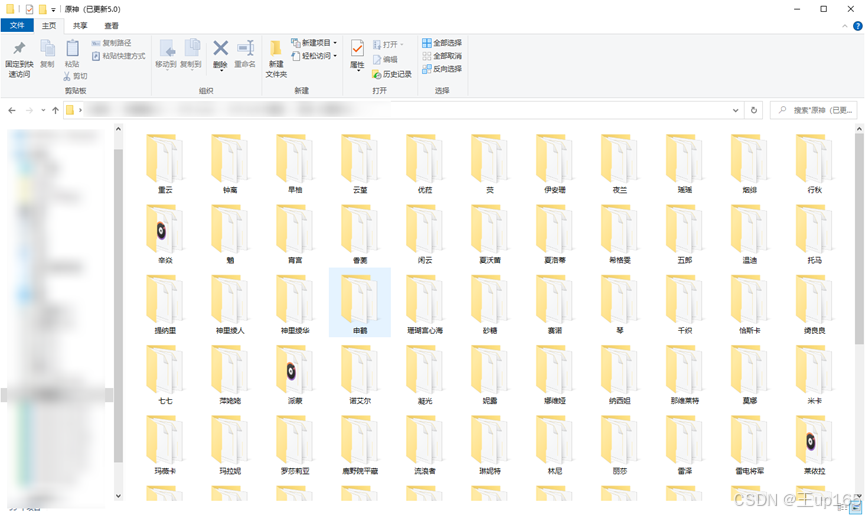Click 剪切 with the scissors icon

pos(75,76)
